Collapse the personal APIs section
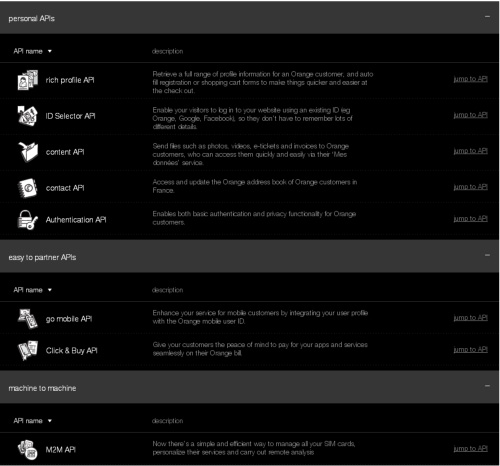500x466 pixels. [487, 16]
